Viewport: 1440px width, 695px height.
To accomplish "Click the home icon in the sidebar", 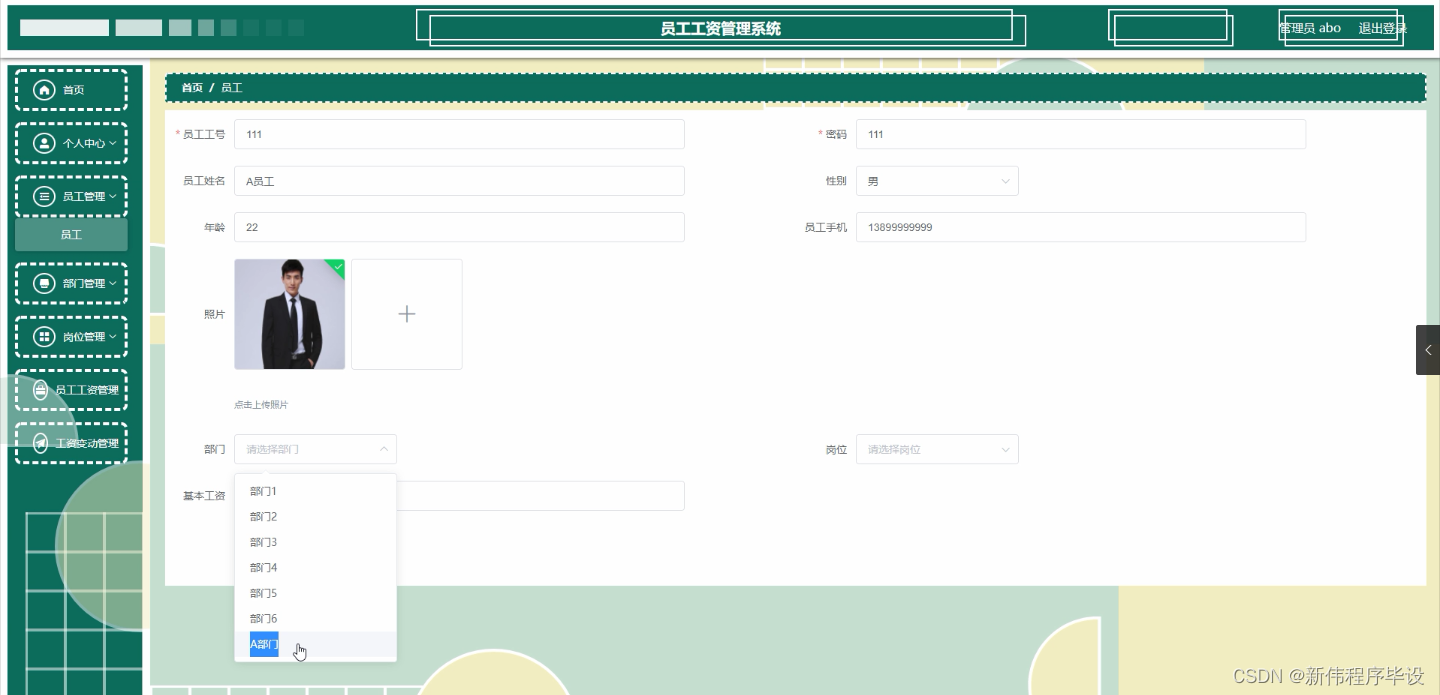I will coord(44,90).
